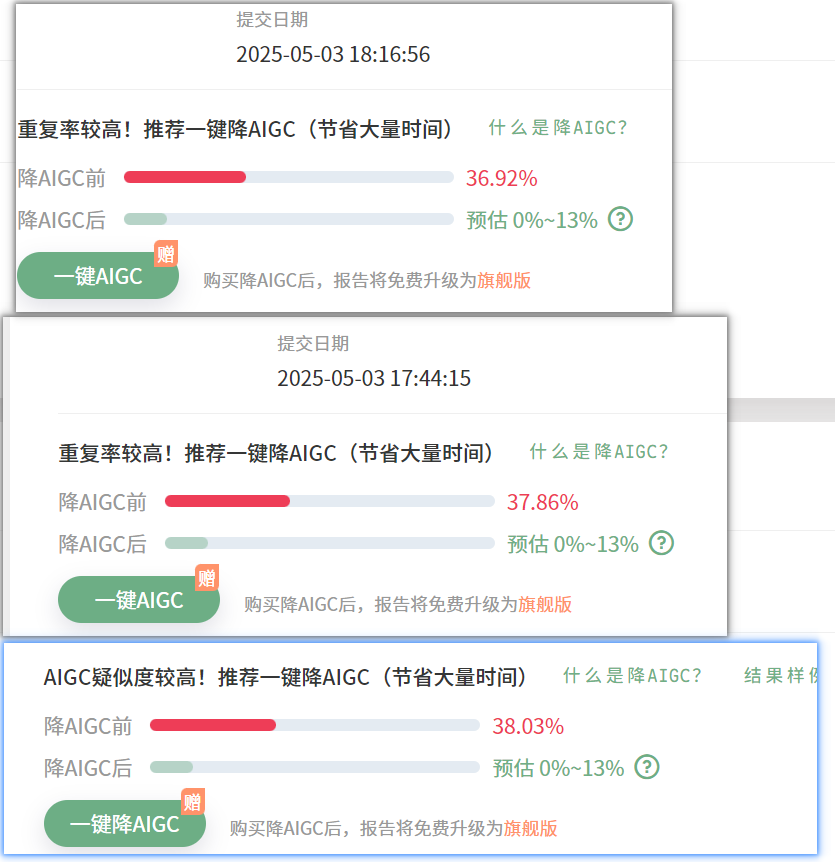Open 什么是降AIGC? link in middle card
This screenshot has width=835, height=862.
tap(599, 452)
